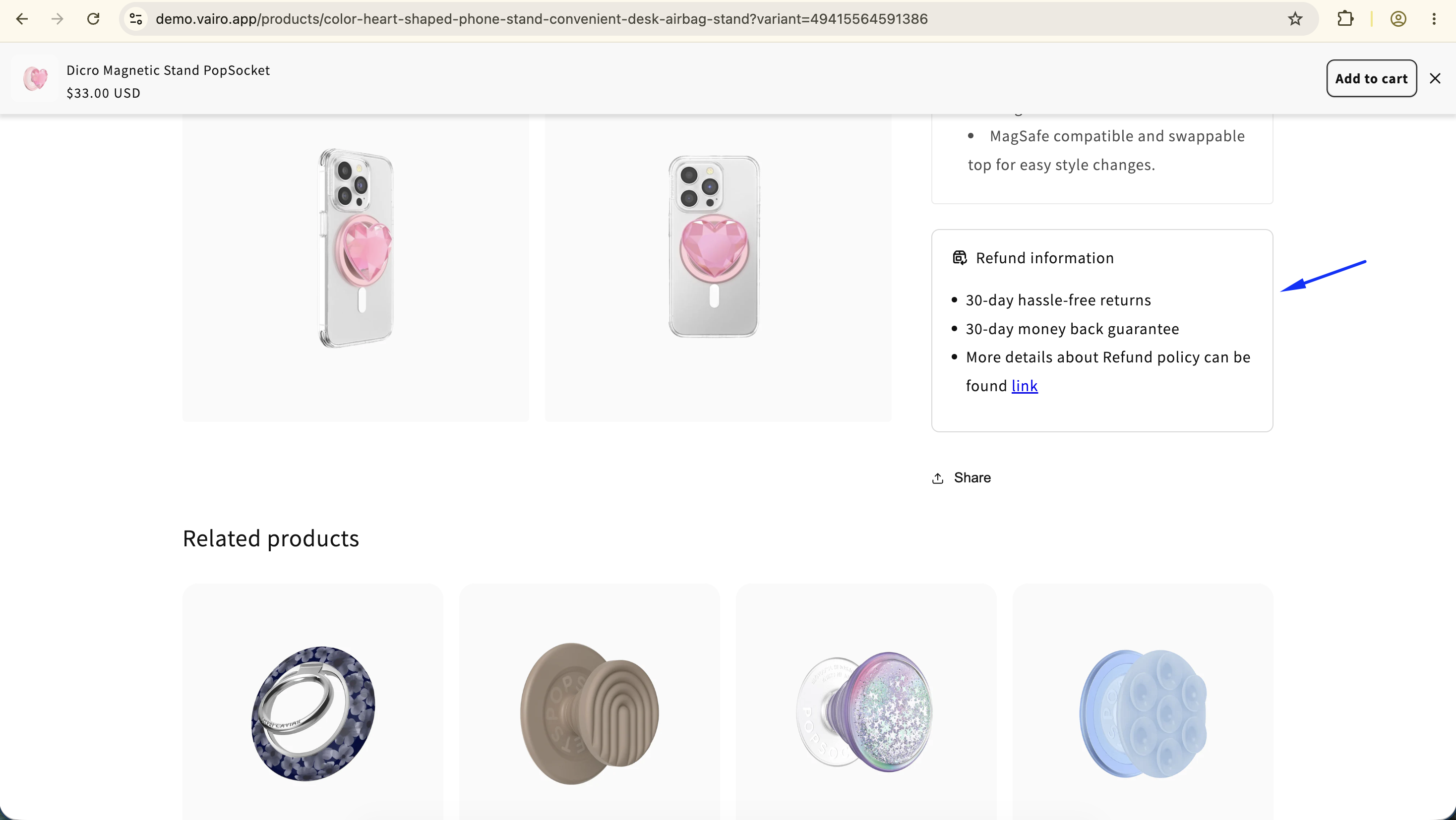Click the Share button
This screenshot has width=1456, height=820.
tap(962, 477)
